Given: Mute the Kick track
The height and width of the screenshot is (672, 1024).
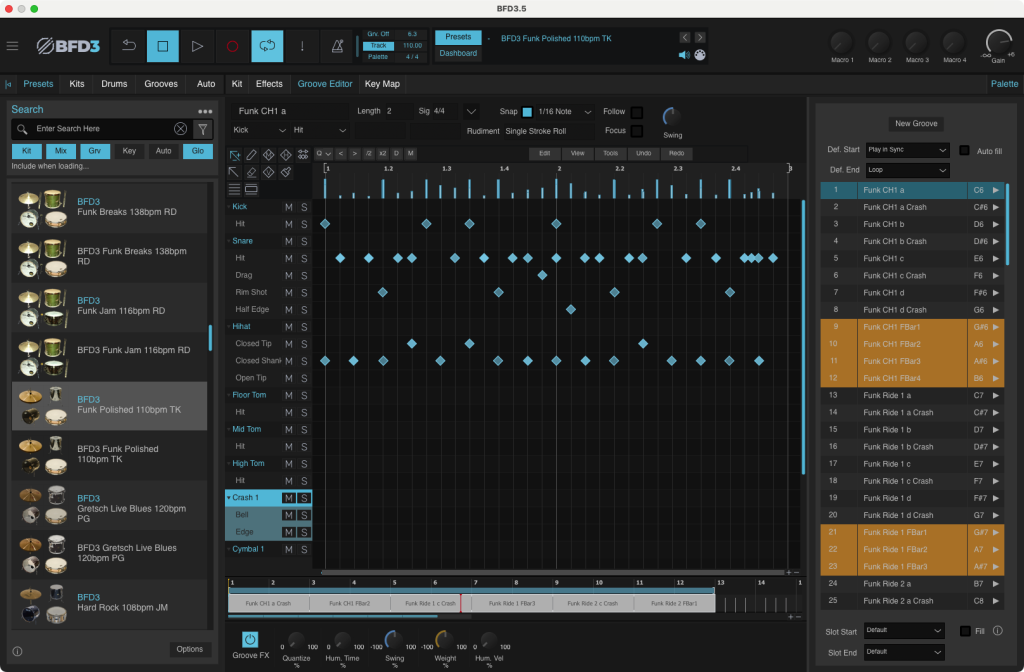Looking at the screenshot, I should click(289, 207).
